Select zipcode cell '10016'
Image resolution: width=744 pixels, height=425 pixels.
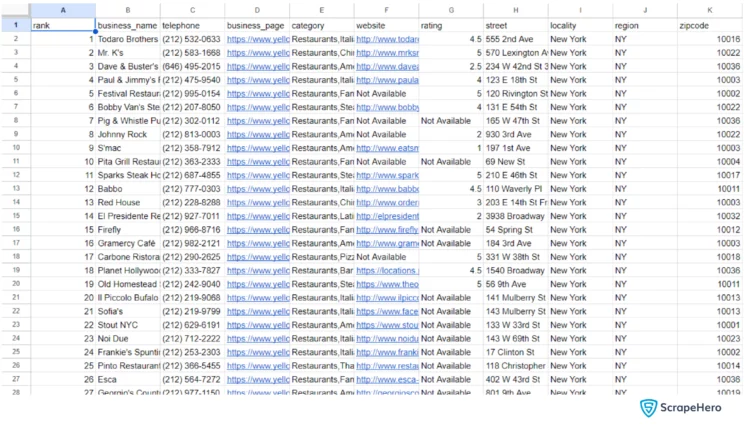pyautogui.click(x=709, y=39)
